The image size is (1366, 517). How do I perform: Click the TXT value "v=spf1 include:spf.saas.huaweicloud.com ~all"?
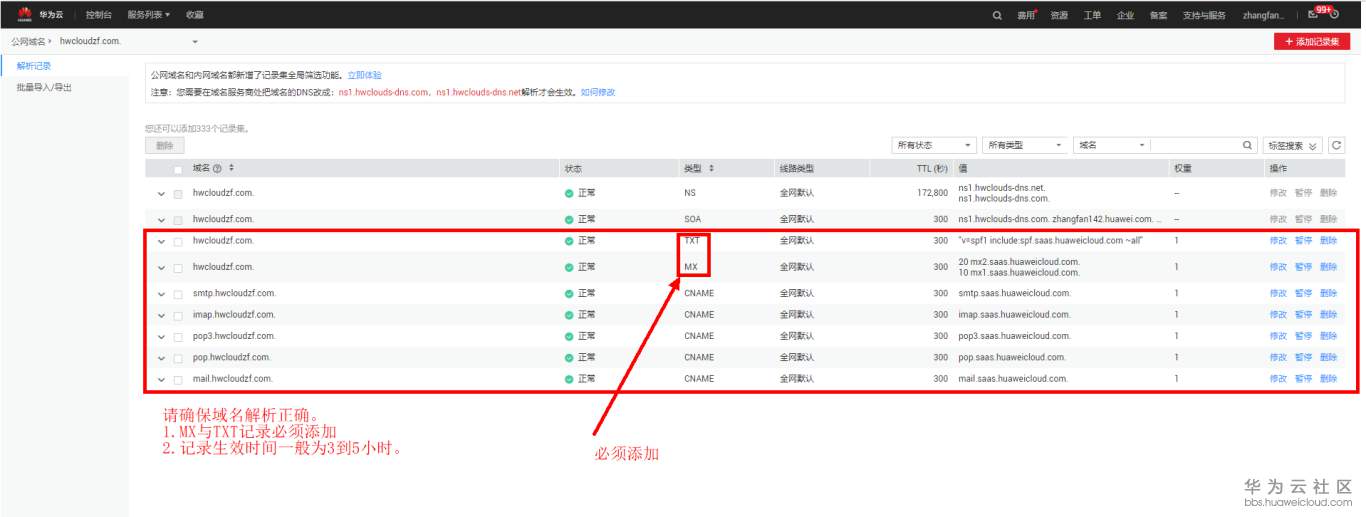pyautogui.click(x=1049, y=240)
